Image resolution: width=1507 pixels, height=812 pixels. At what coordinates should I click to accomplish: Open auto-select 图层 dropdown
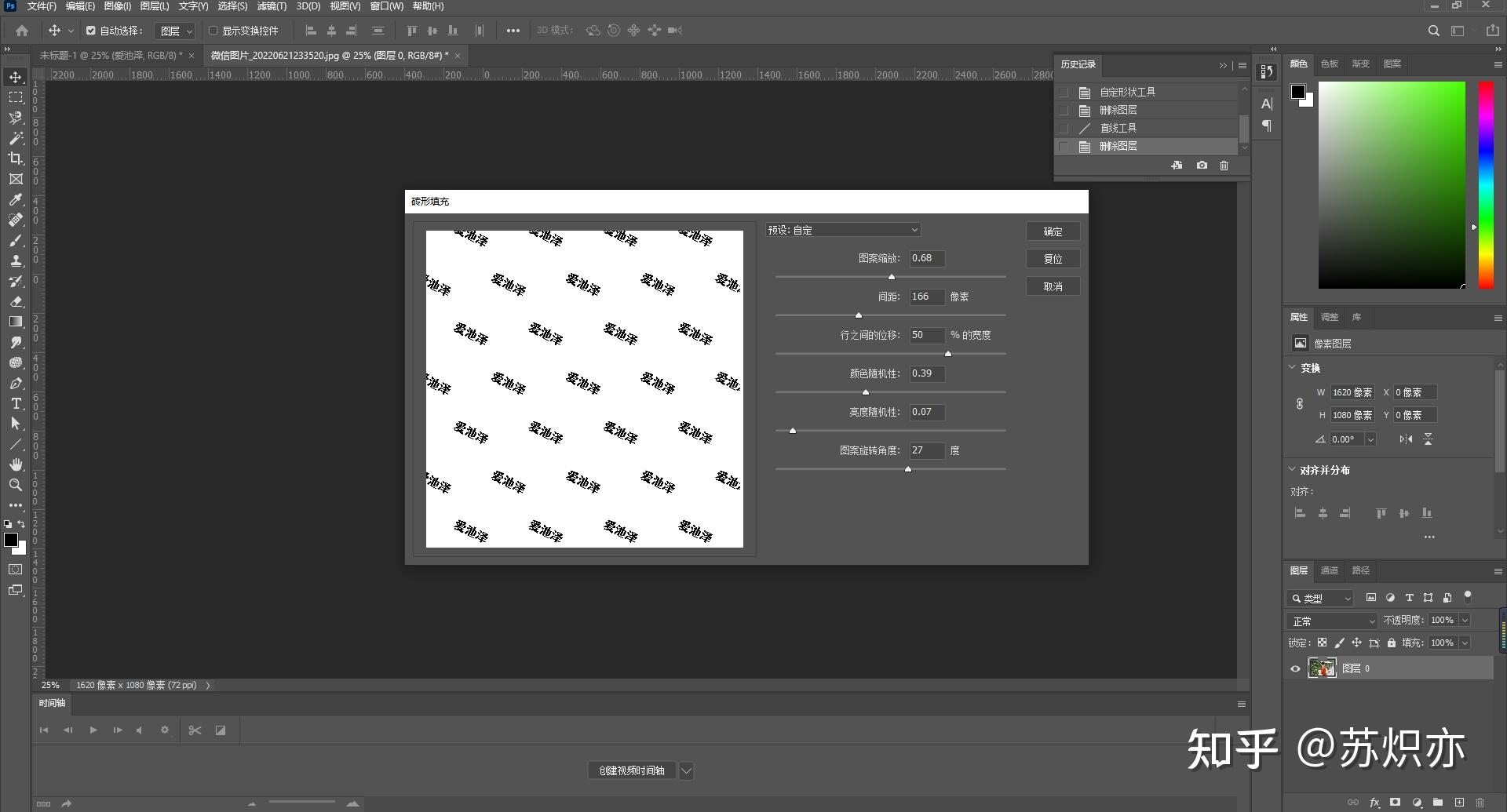tap(174, 31)
